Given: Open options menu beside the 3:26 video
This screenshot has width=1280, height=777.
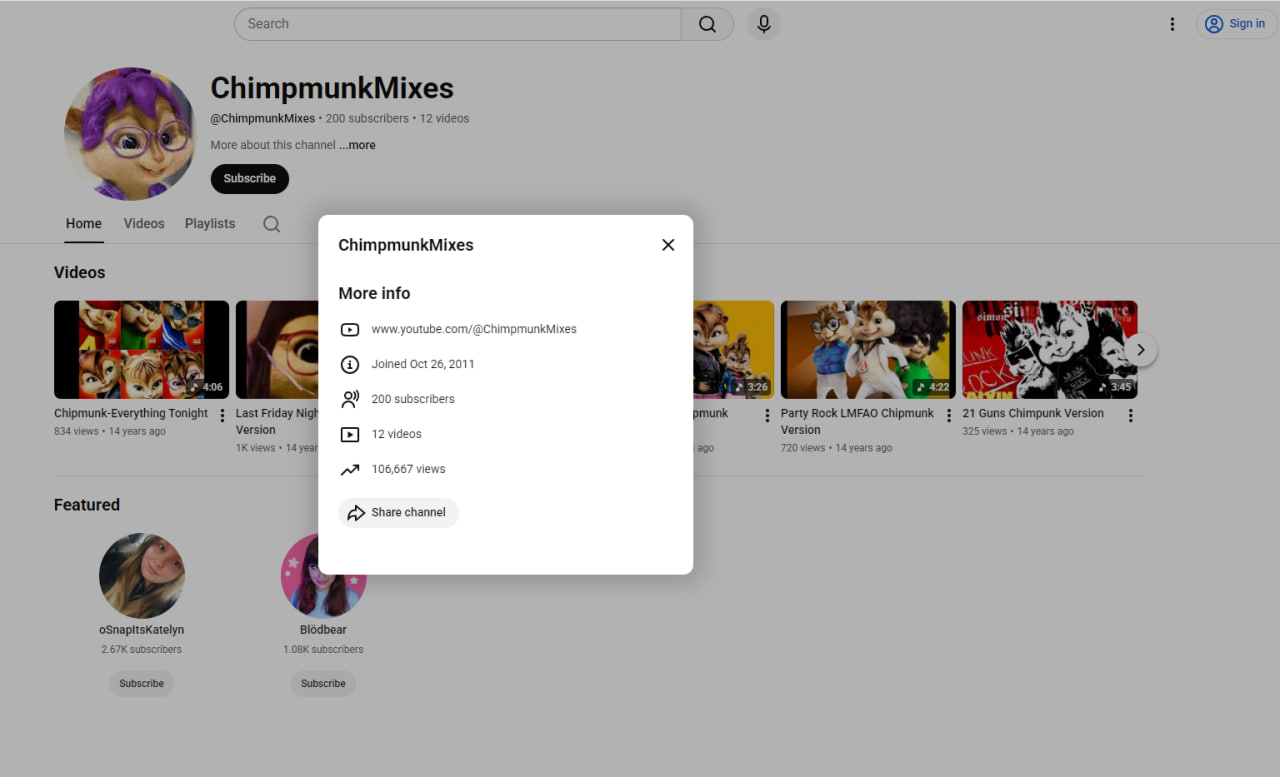Looking at the screenshot, I should [x=767, y=416].
